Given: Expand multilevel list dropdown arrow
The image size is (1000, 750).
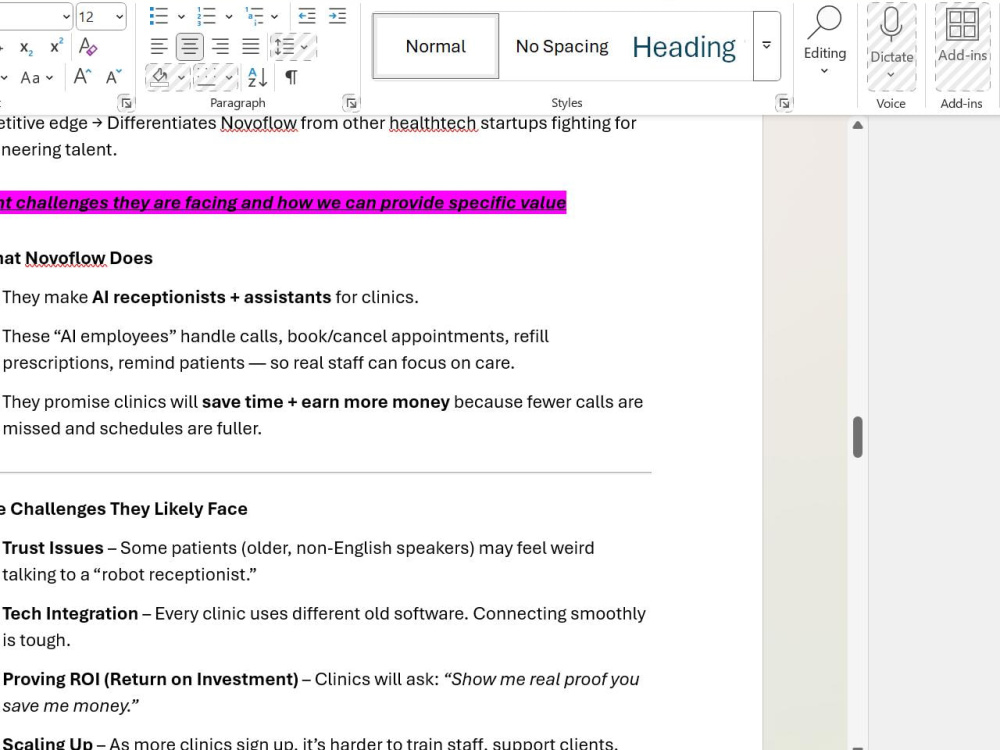Looking at the screenshot, I should click(x=274, y=17).
